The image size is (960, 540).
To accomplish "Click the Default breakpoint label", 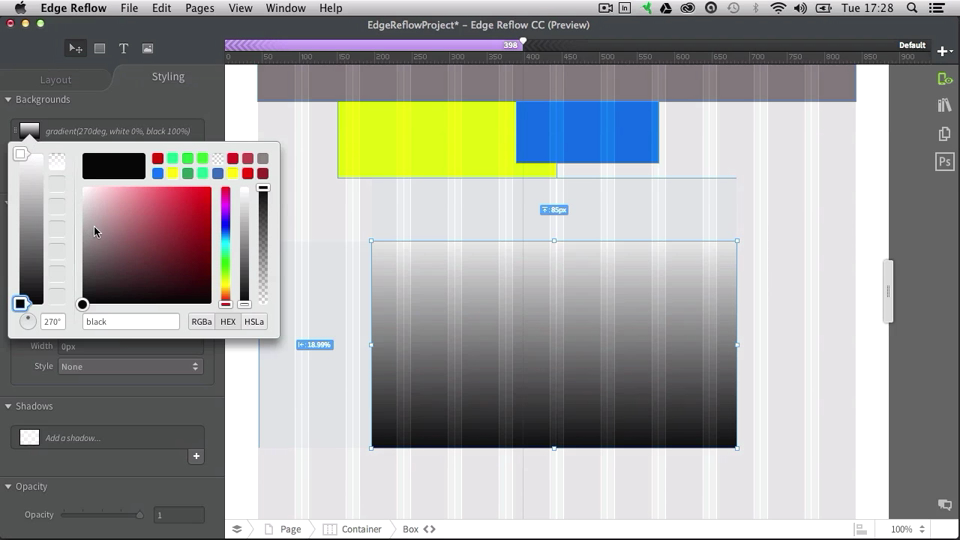I will coord(912,45).
